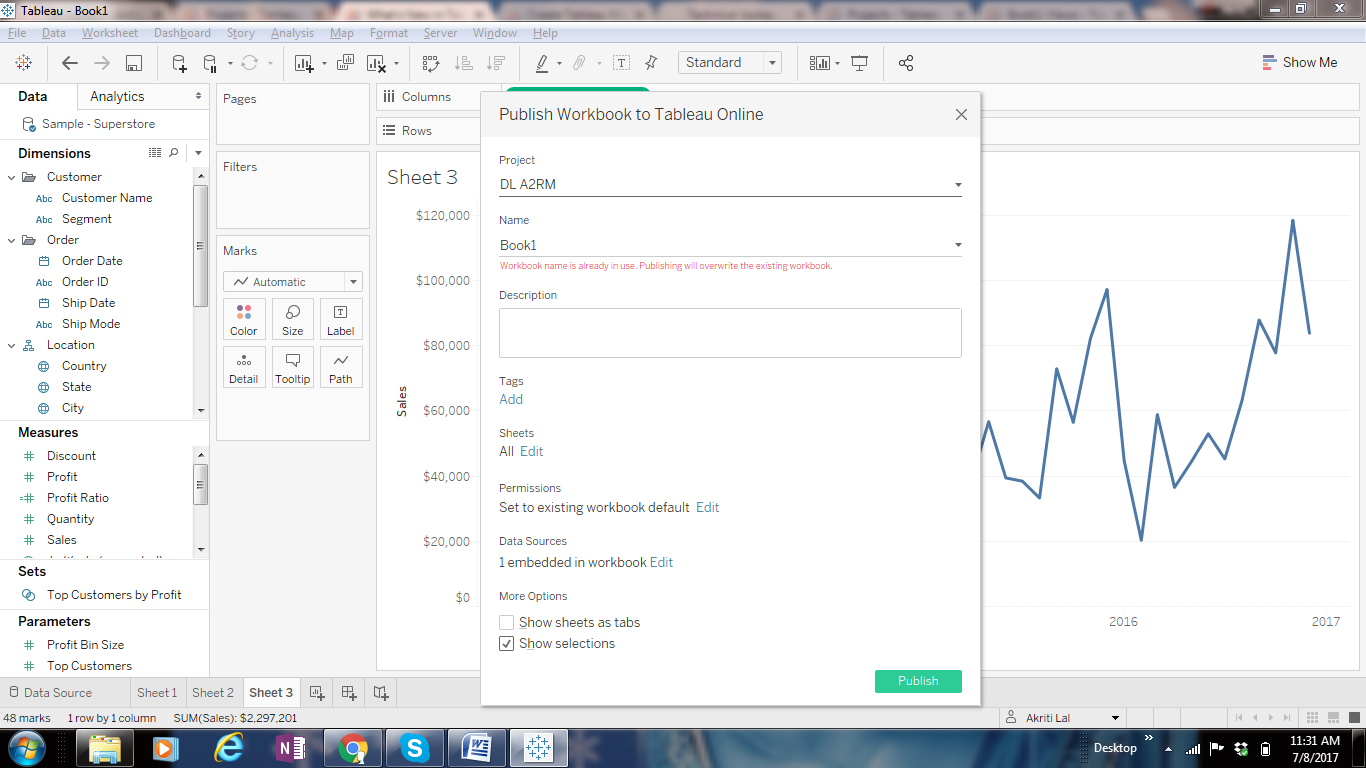Screen dimensions: 1366x768
Task: Click the Fix axes pin icon
Action: click(x=652, y=63)
